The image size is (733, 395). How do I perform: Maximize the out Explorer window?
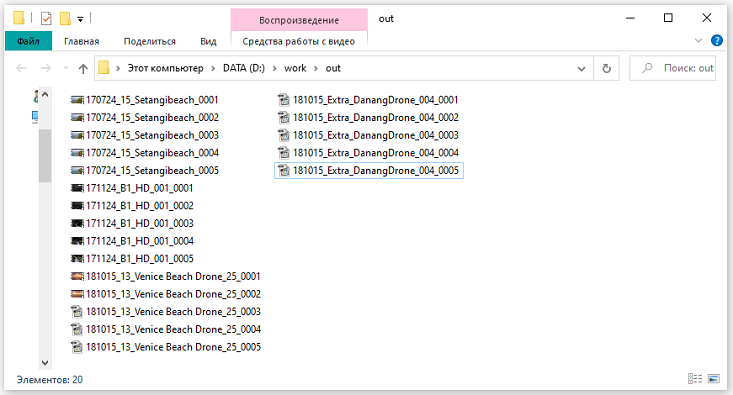668,18
